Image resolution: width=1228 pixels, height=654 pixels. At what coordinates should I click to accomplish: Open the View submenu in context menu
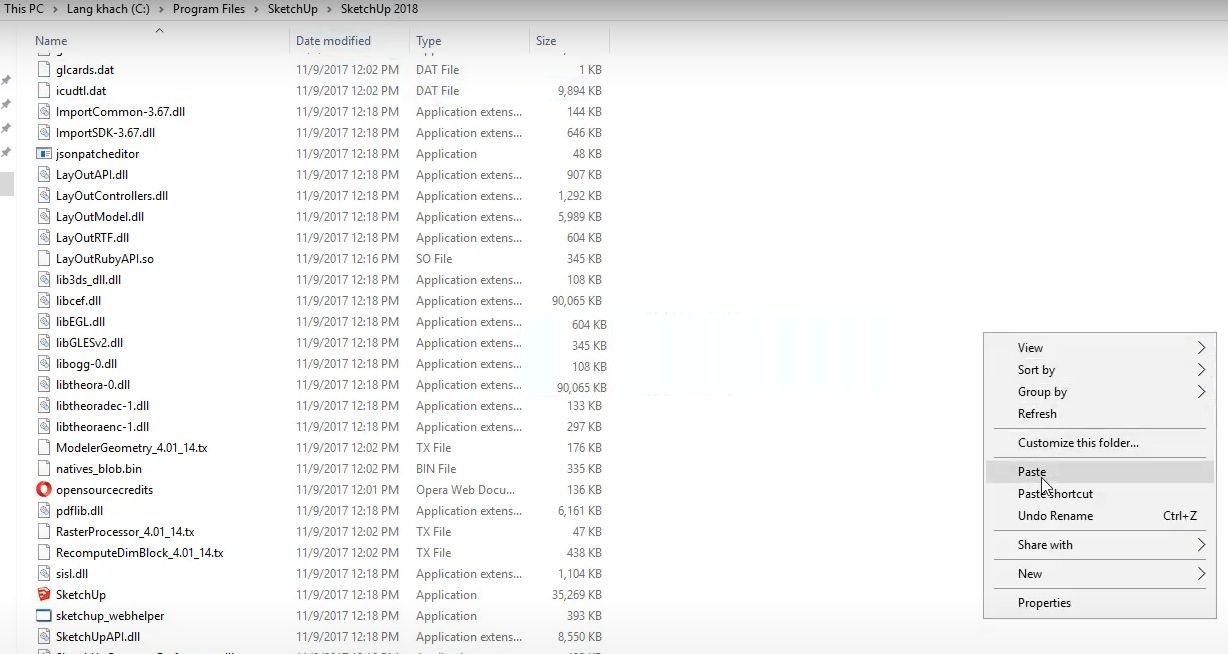pos(1099,348)
